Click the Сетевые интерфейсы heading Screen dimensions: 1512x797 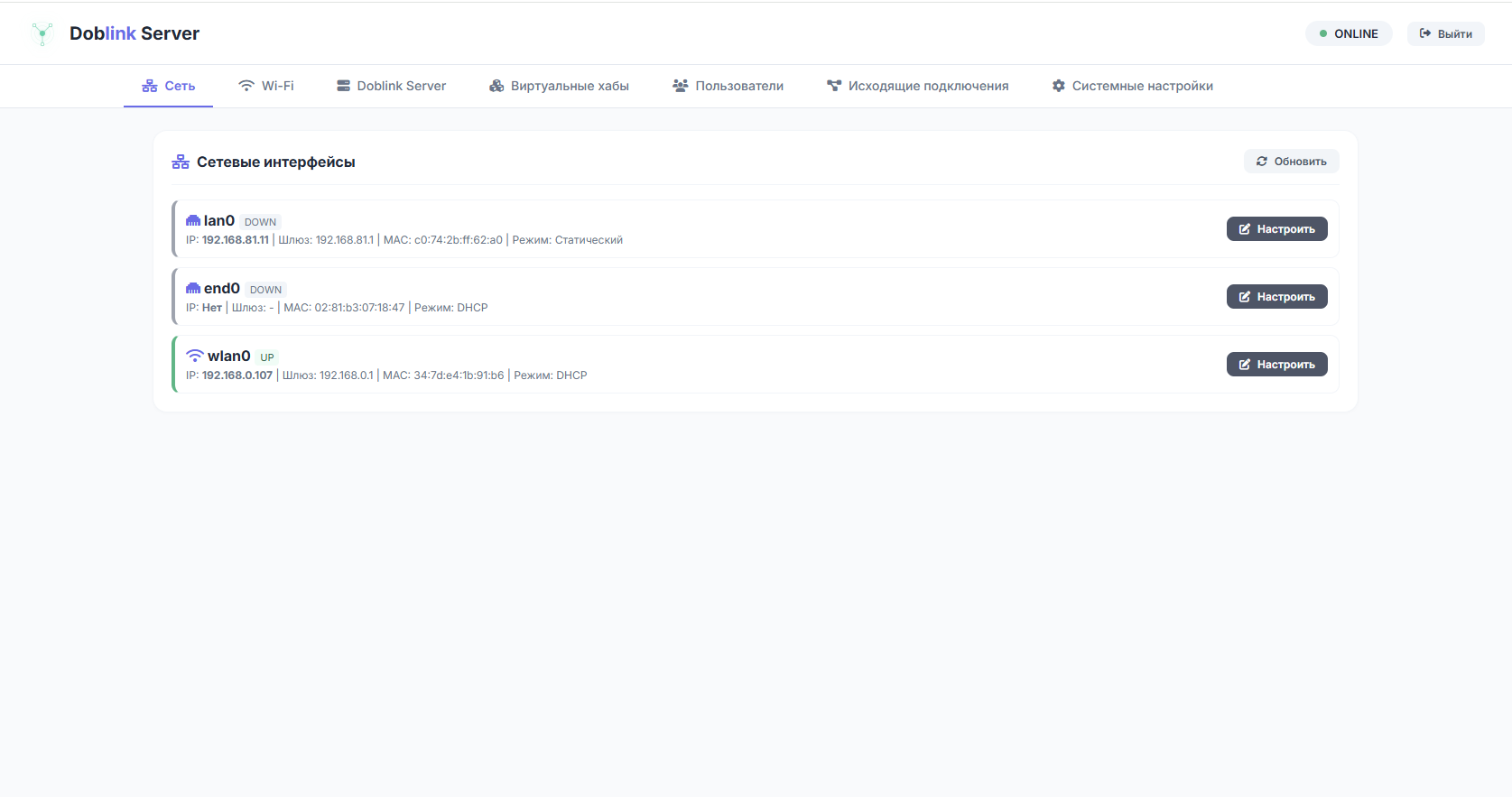click(x=276, y=162)
